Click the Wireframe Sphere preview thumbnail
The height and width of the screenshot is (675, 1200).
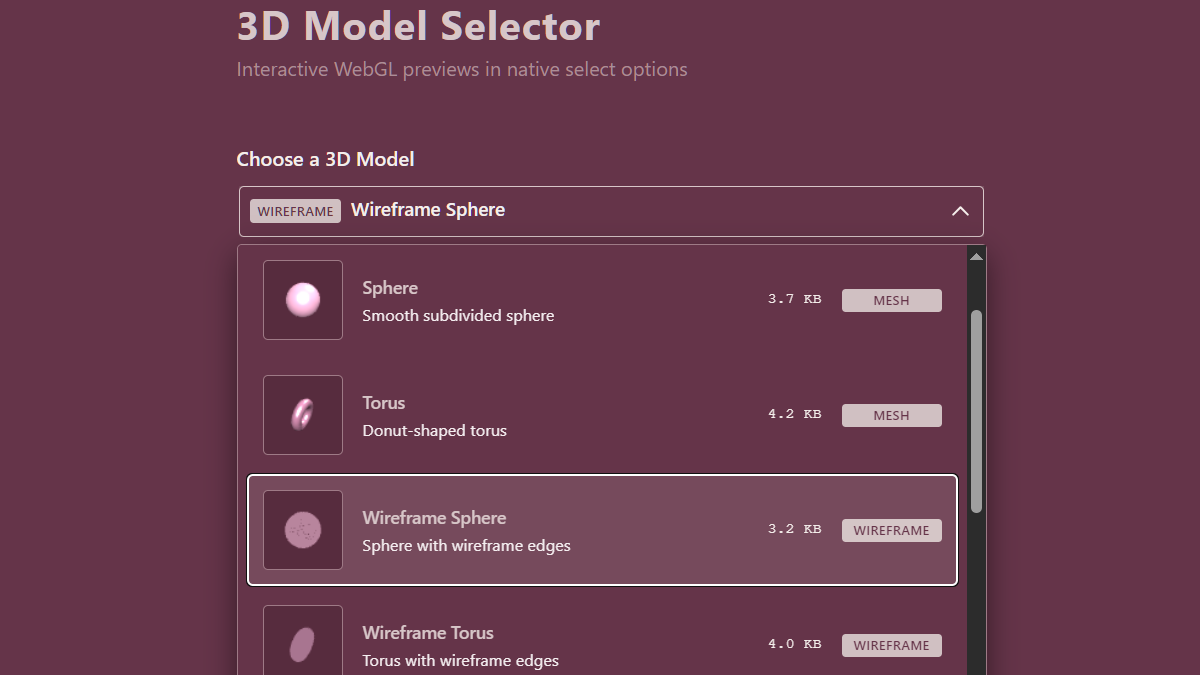303,530
